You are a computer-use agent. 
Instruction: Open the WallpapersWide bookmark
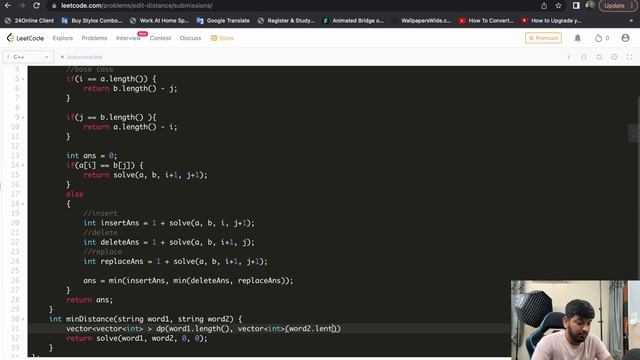click(x=421, y=20)
